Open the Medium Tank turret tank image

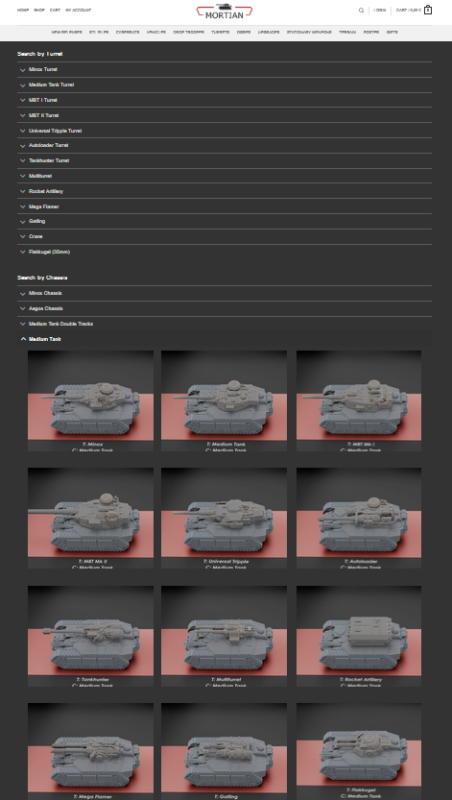click(x=224, y=401)
